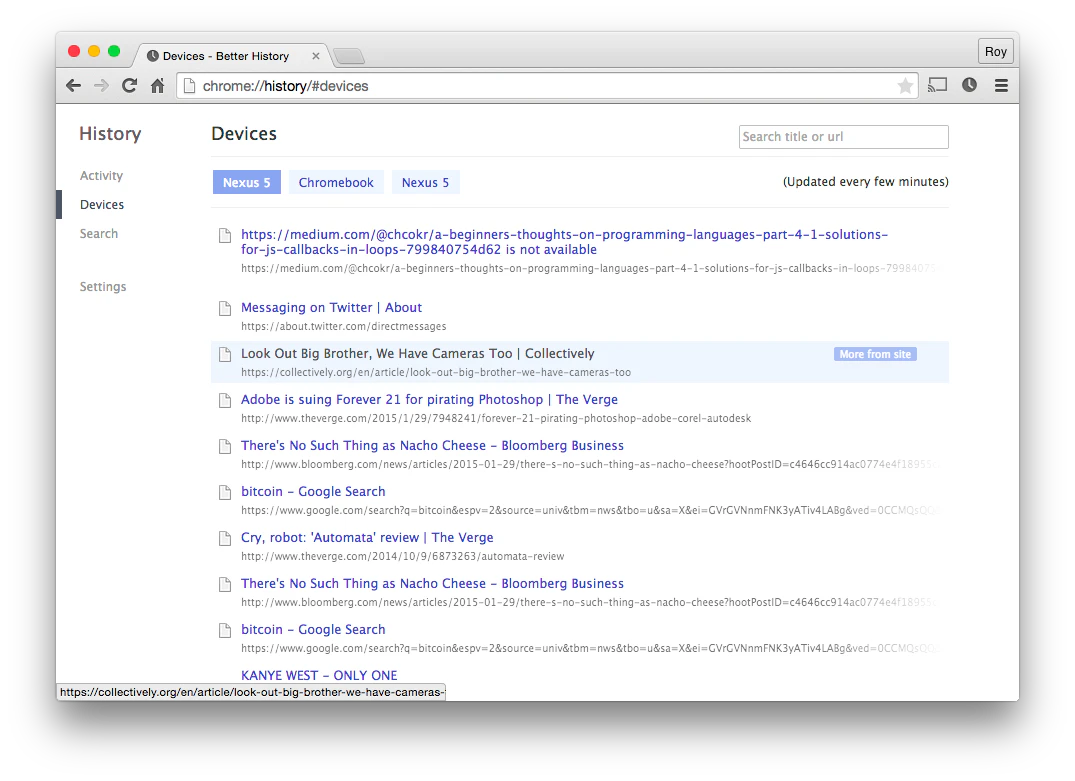Click the (Updated every few minutes) note
This screenshot has height=781, width=1075.
point(866,182)
